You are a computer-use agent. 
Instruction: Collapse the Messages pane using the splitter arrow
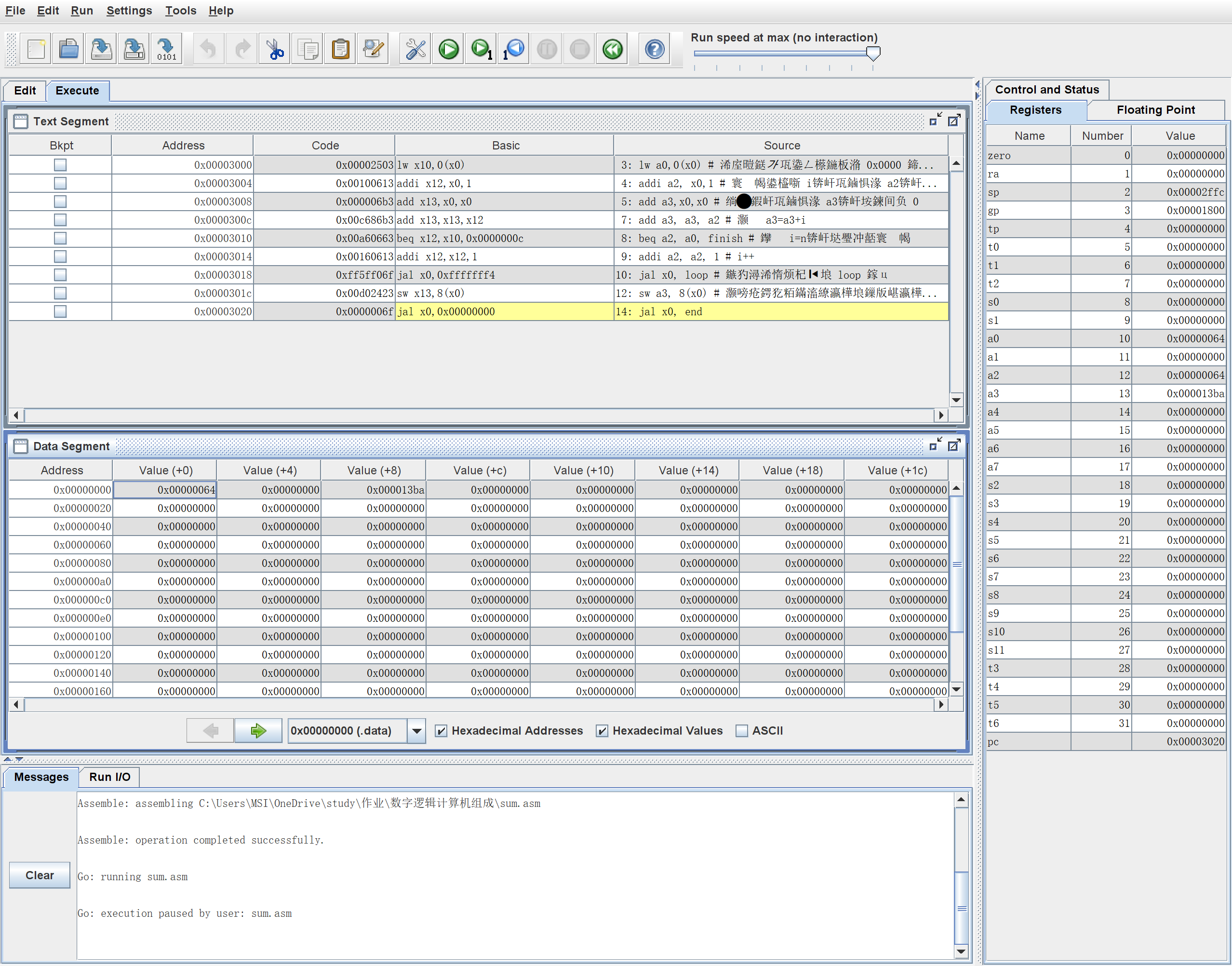[19, 759]
